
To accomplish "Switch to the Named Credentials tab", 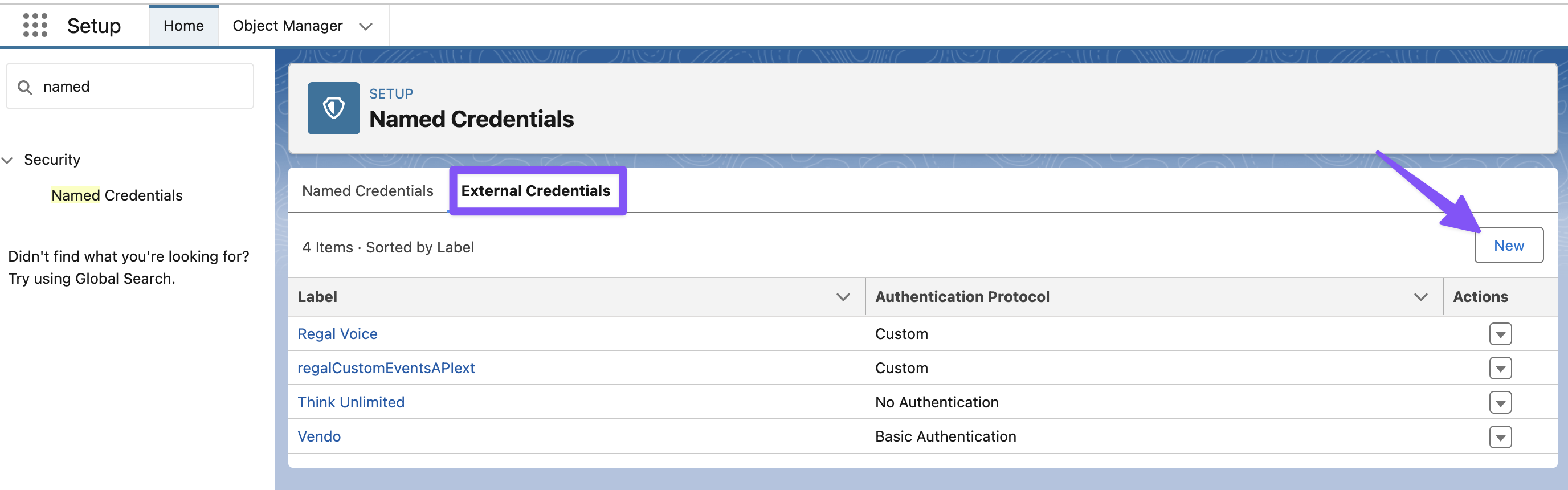I will [x=367, y=190].
